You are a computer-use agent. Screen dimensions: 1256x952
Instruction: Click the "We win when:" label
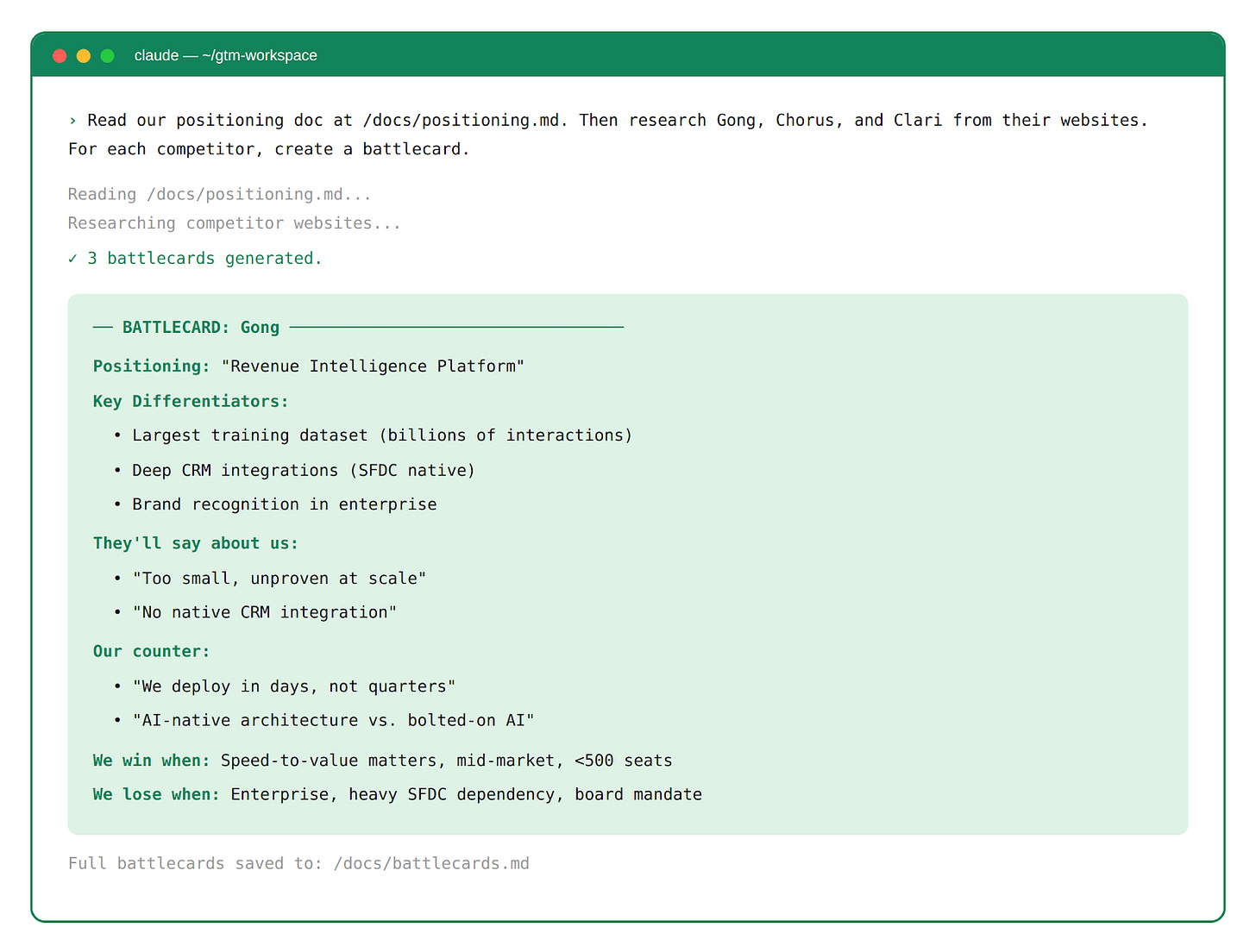pos(151,761)
